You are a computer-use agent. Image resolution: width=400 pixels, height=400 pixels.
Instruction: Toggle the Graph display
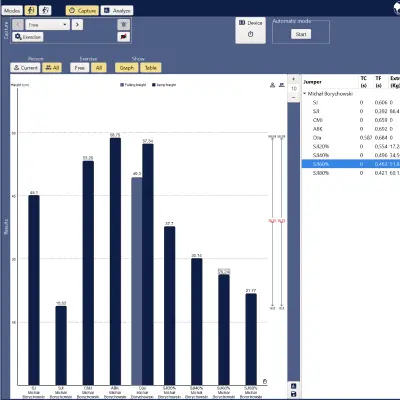tap(127, 68)
